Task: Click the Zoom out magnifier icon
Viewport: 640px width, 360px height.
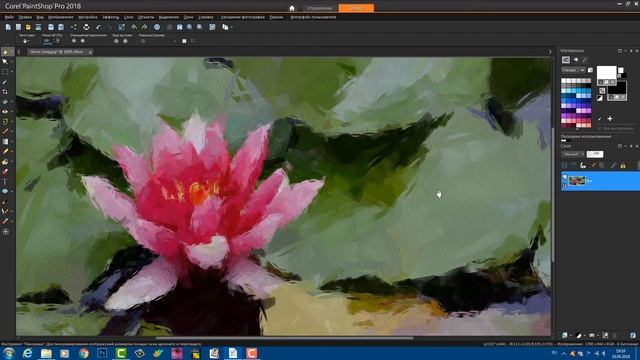Action: pos(200,27)
